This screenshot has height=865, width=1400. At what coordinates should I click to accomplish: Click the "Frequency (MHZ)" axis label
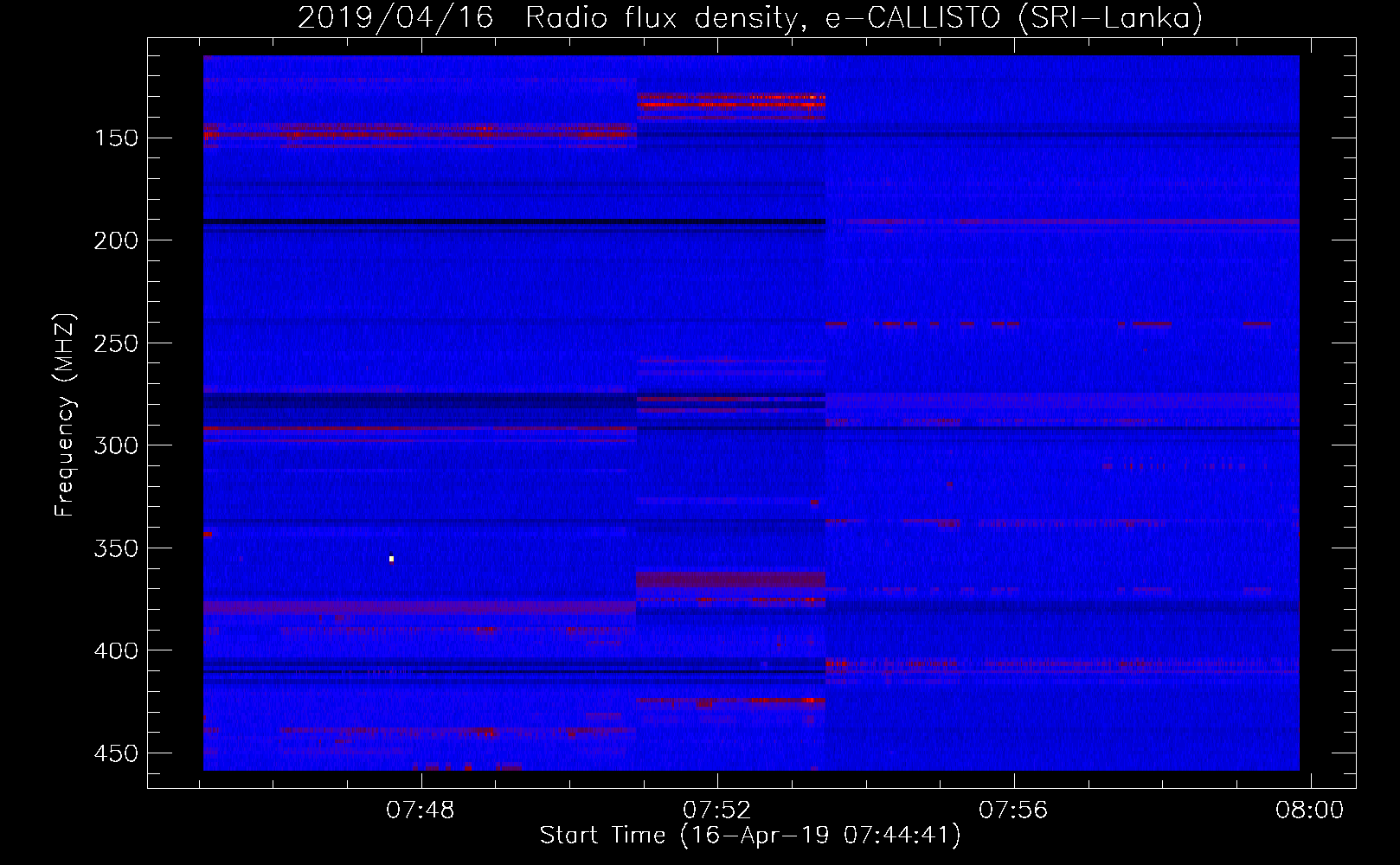65,415
